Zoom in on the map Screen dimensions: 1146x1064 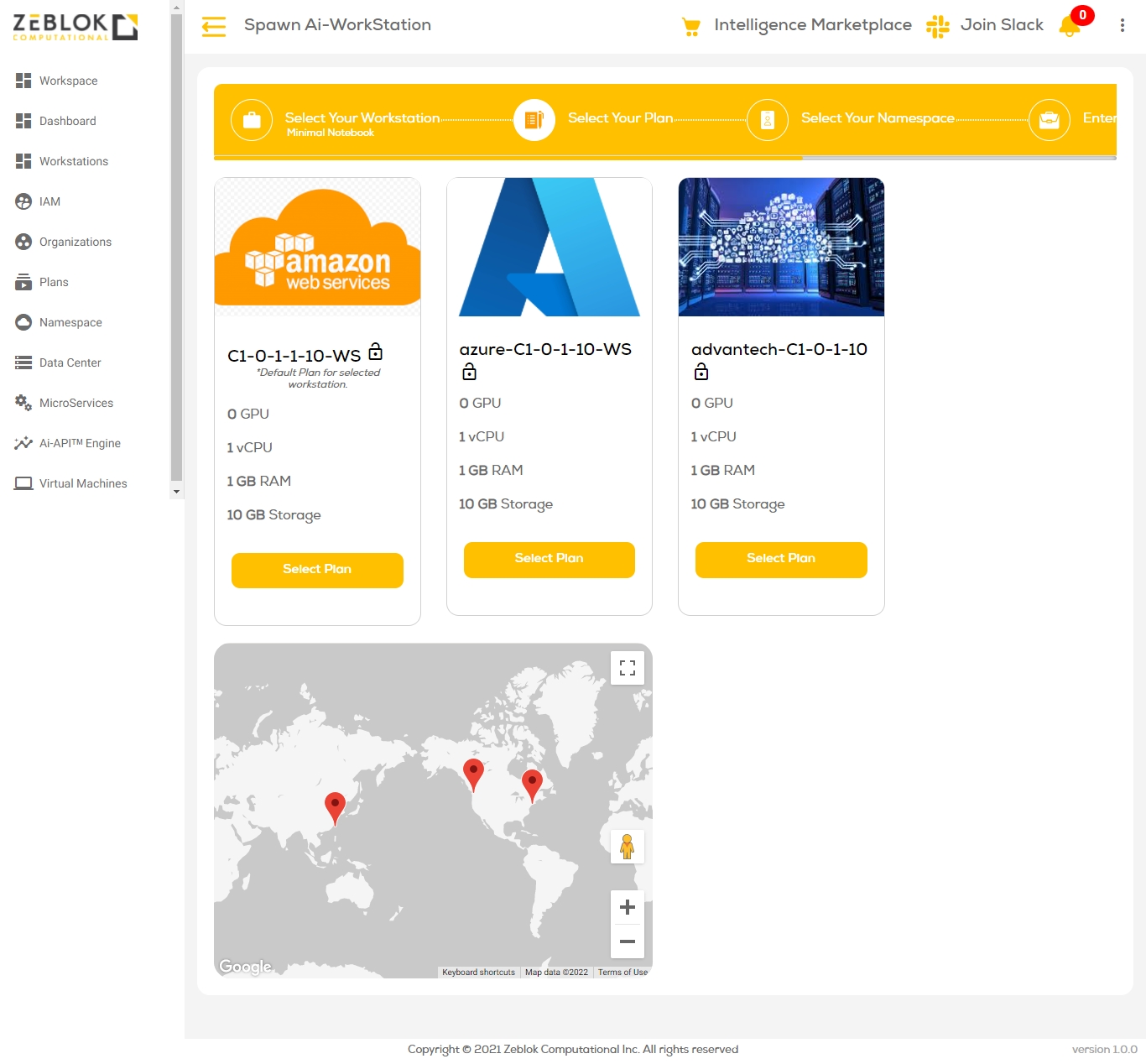(627, 907)
